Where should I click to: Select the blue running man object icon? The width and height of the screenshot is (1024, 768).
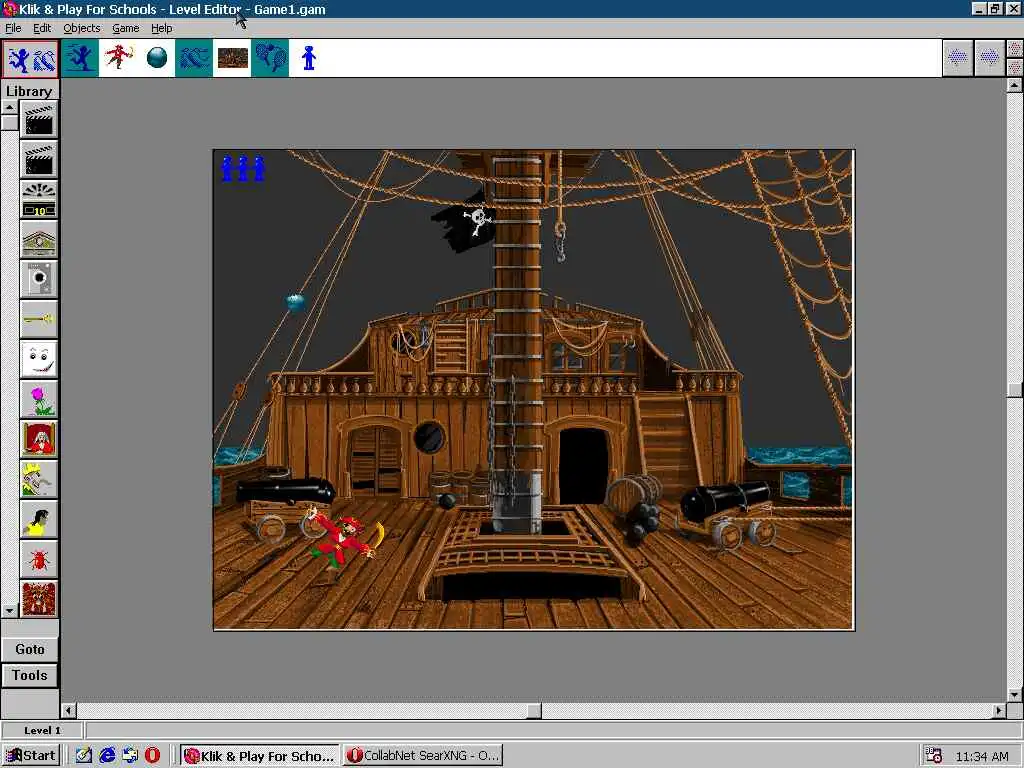(80, 58)
